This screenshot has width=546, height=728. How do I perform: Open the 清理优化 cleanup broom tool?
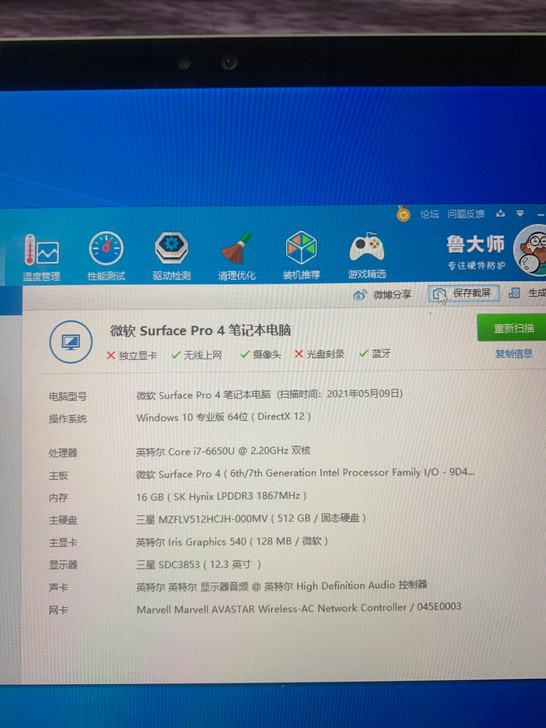(x=236, y=256)
